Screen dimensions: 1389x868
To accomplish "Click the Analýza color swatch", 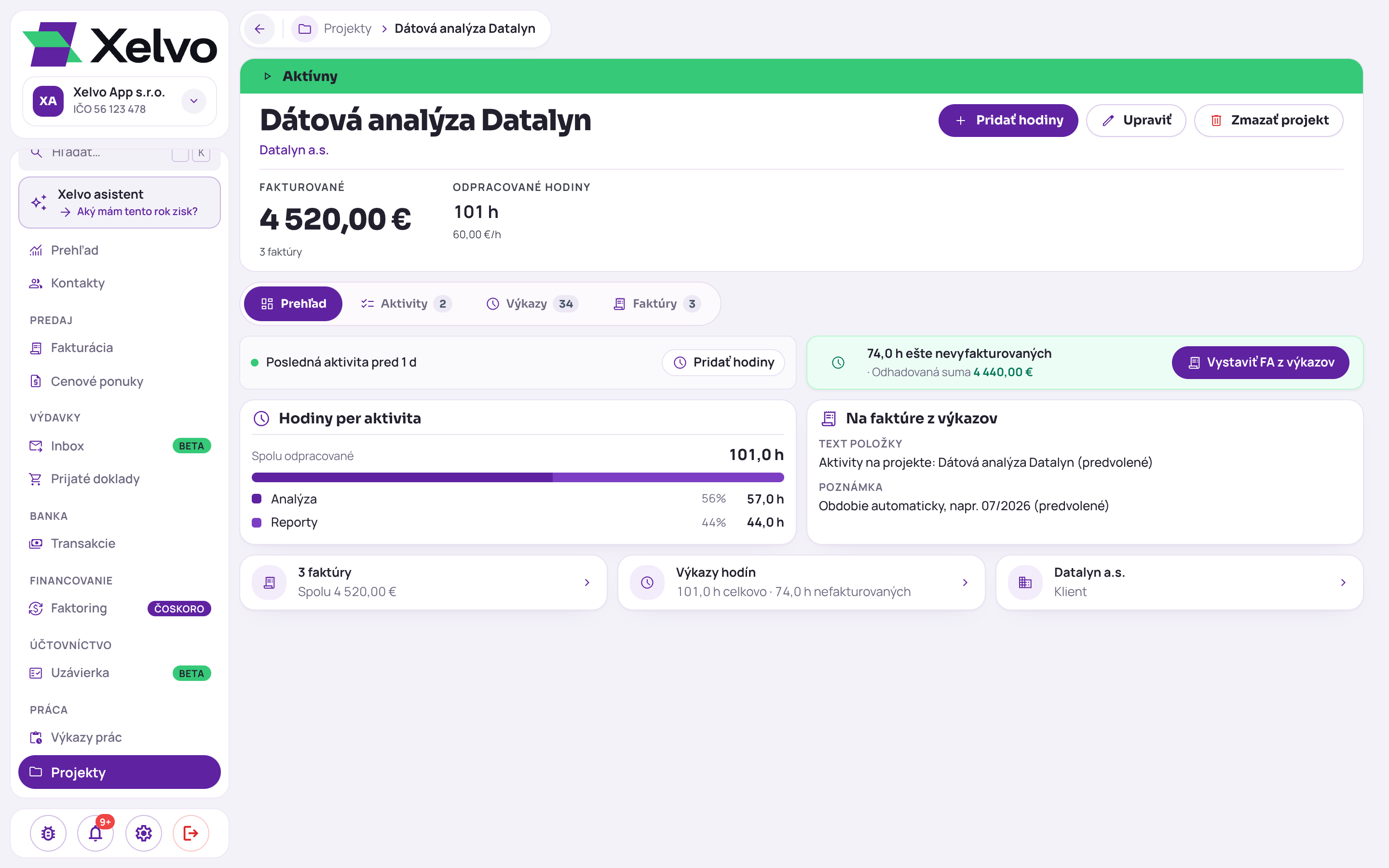I will click(257, 499).
